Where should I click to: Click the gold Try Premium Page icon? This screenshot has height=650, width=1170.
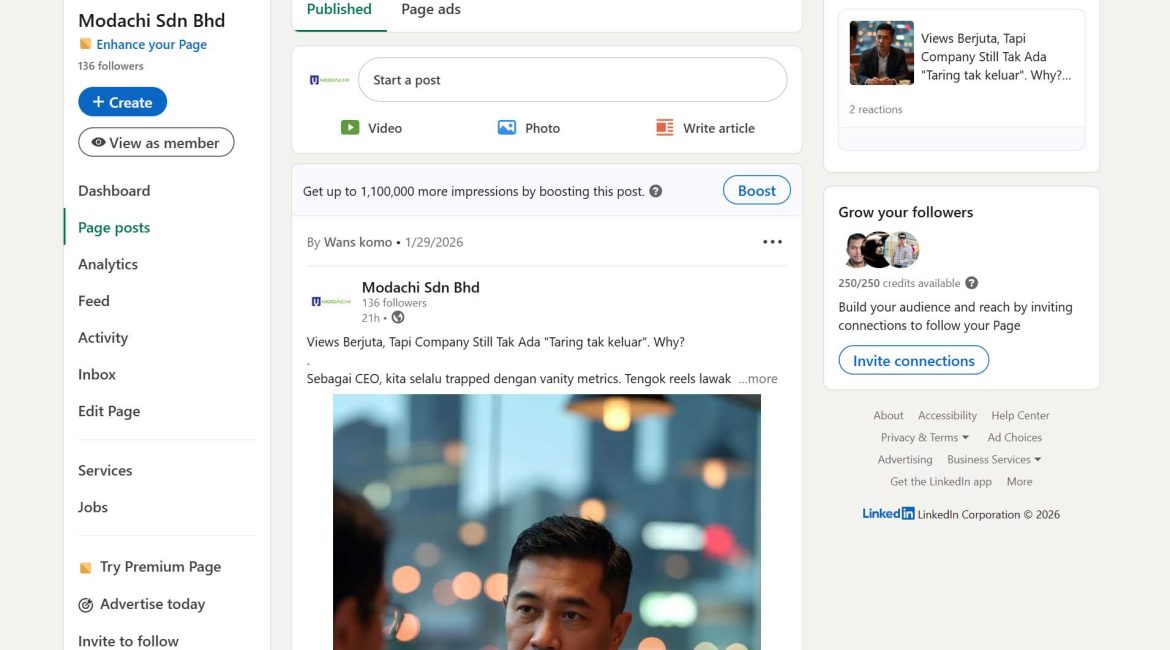coord(85,566)
